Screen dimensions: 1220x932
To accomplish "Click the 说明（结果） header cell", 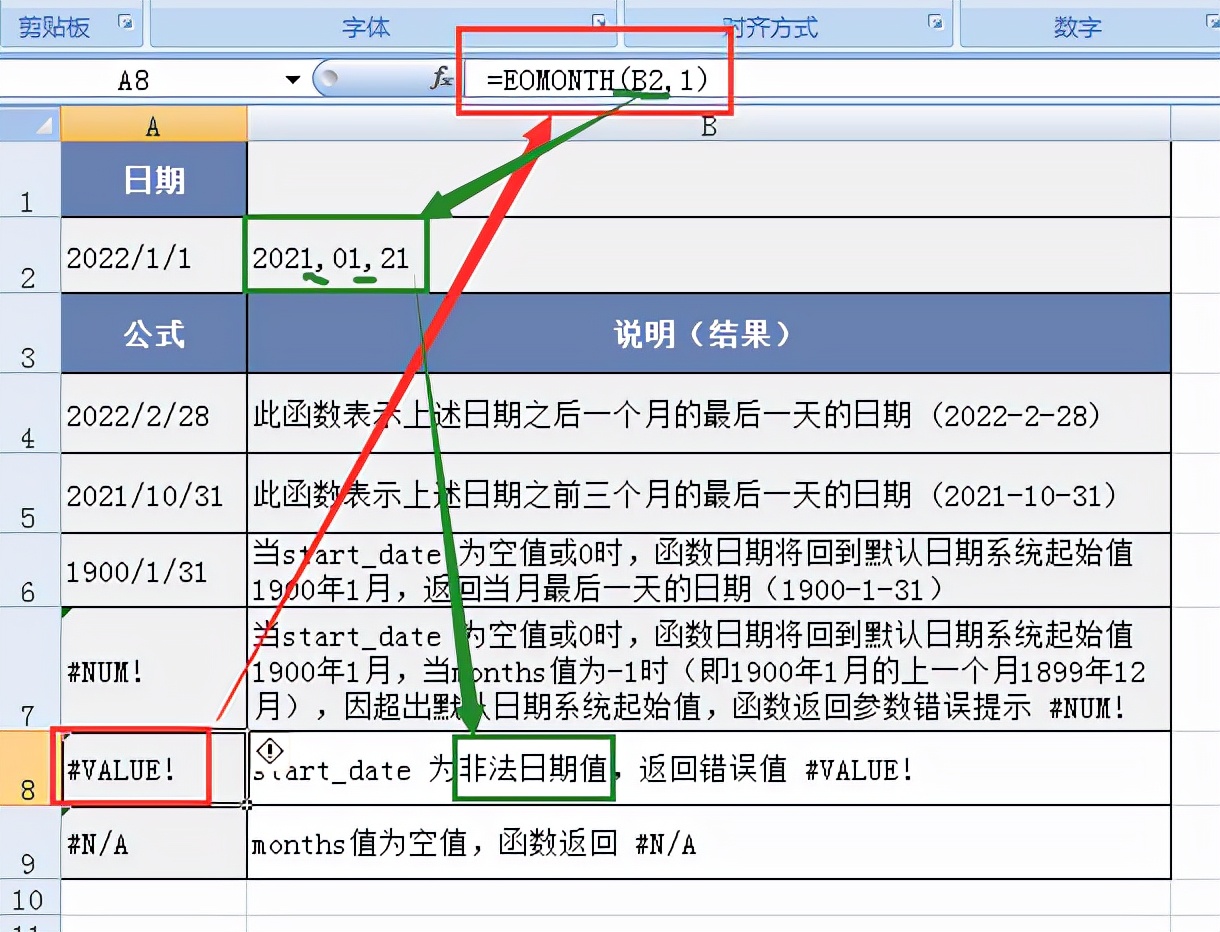I will 708,333.
